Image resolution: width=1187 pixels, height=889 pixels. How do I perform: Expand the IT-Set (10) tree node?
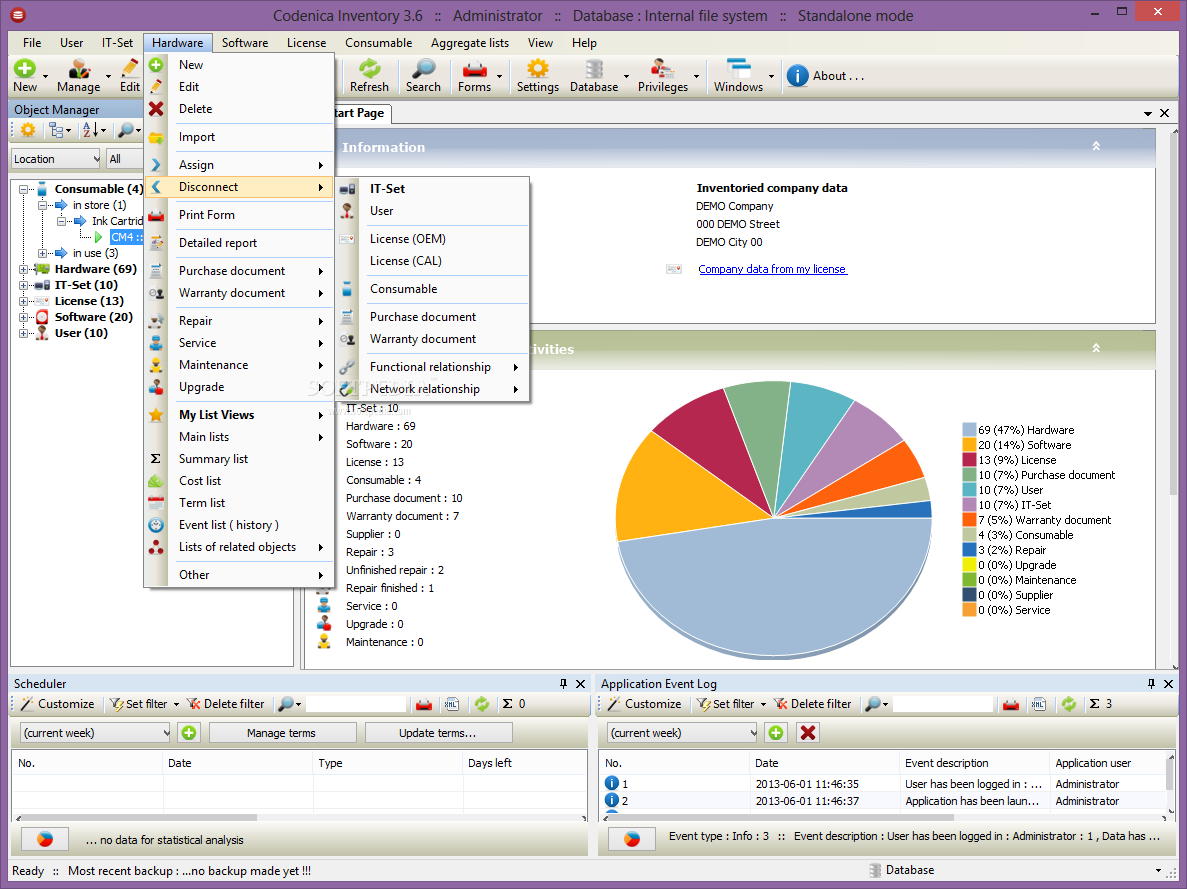(23, 285)
